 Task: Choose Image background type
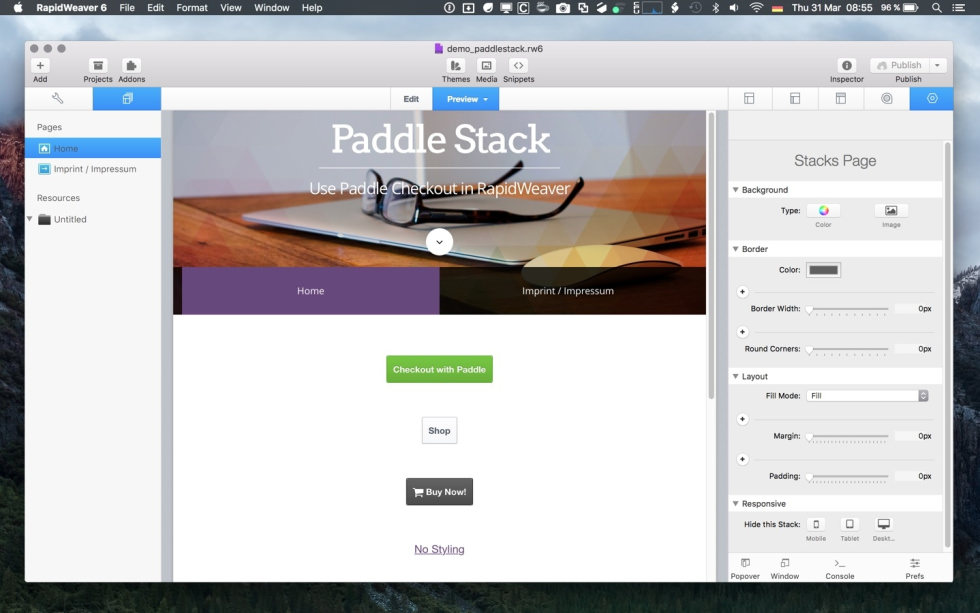[891, 211]
